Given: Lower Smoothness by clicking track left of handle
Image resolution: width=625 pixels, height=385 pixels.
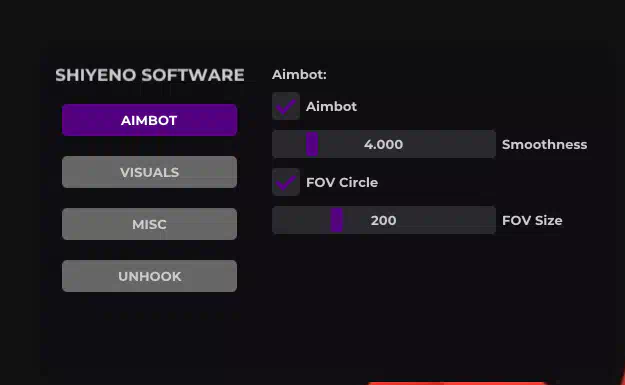Looking at the screenshot, I should point(289,144).
